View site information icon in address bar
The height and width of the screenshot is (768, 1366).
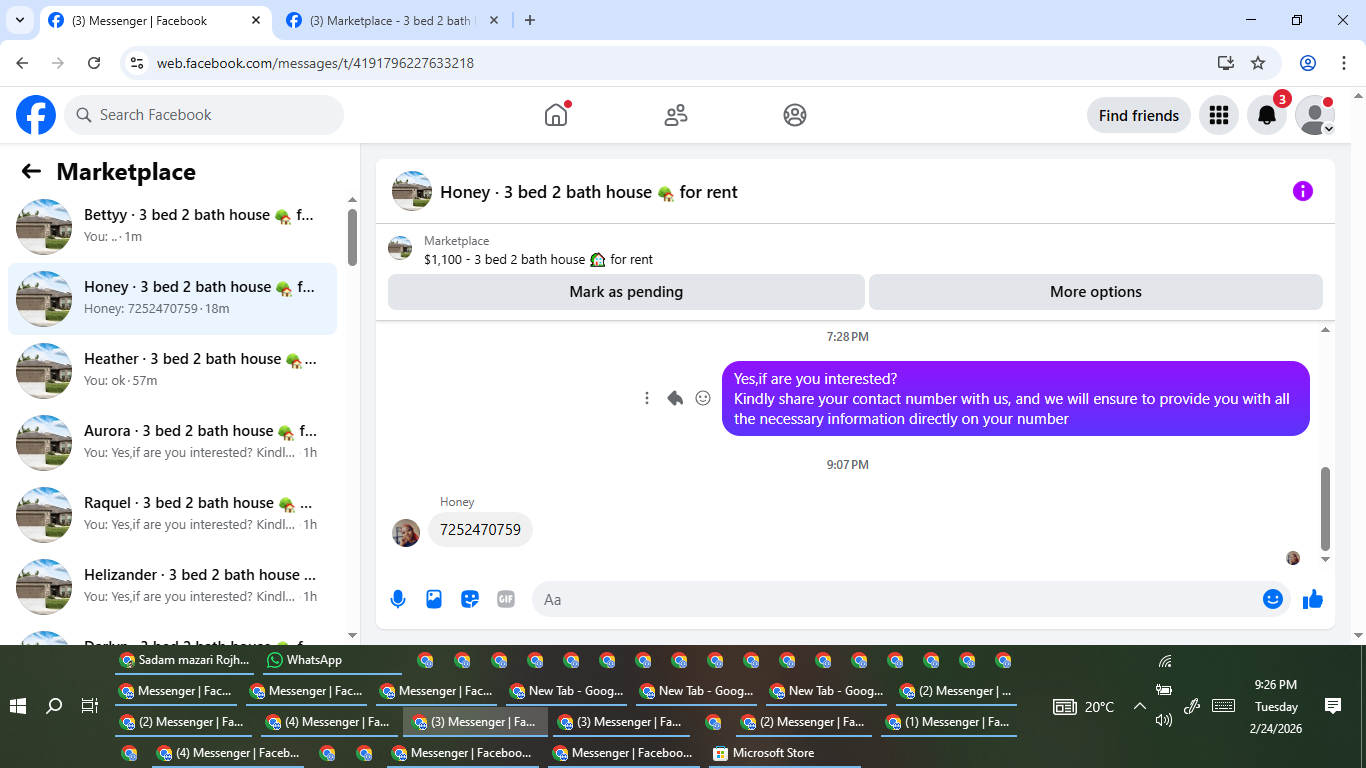pos(138,63)
